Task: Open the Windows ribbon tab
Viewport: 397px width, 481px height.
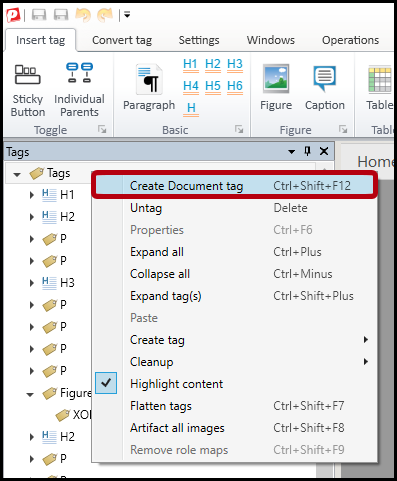Action: pos(271,40)
